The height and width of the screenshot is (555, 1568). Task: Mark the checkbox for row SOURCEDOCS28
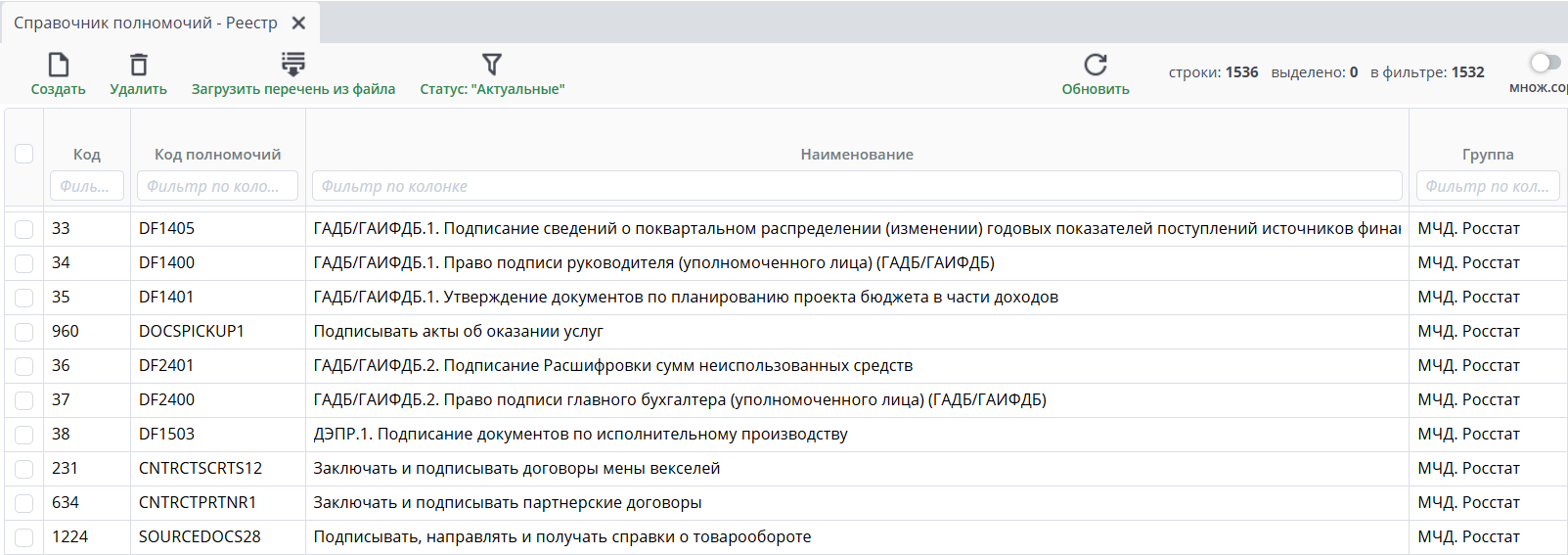24,537
